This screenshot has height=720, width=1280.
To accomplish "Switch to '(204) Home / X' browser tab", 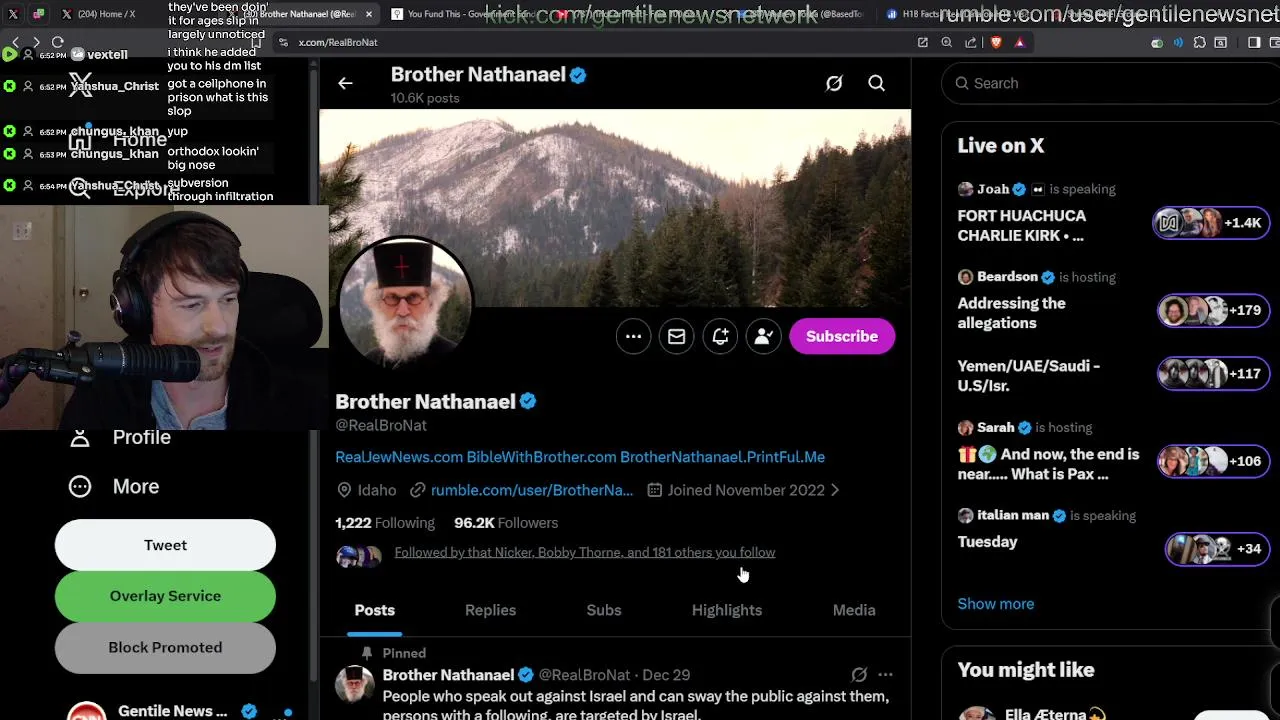I will pyautogui.click(x=105, y=14).
